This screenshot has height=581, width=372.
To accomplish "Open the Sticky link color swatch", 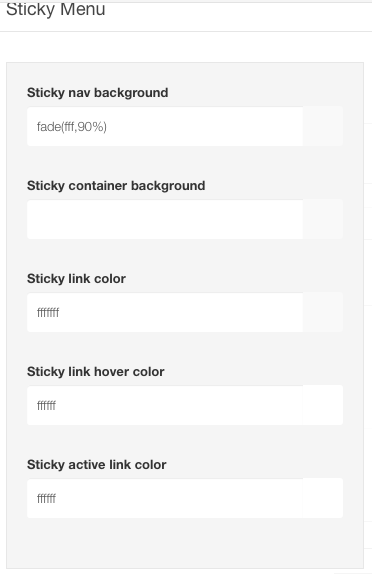I will pyautogui.click(x=323, y=312).
